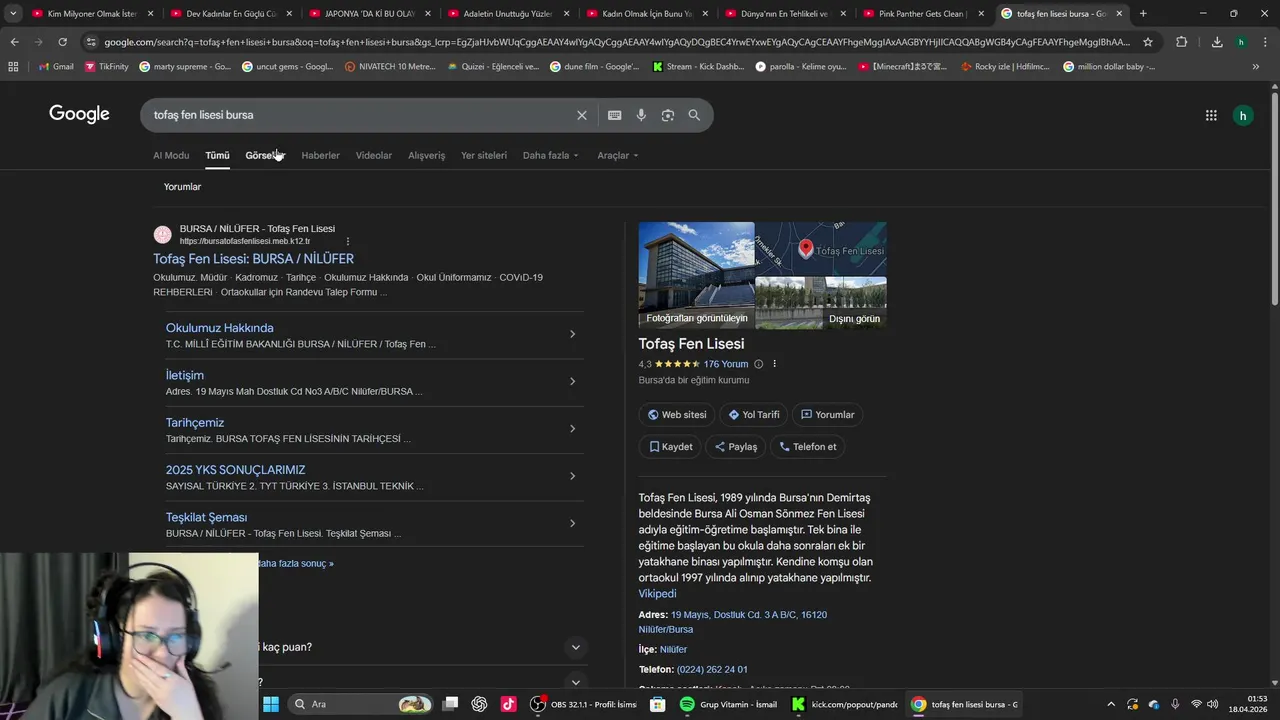This screenshot has height=720, width=1280.
Task: Open the 176 Yorum reviews link
Action: (x=726, y=364)
